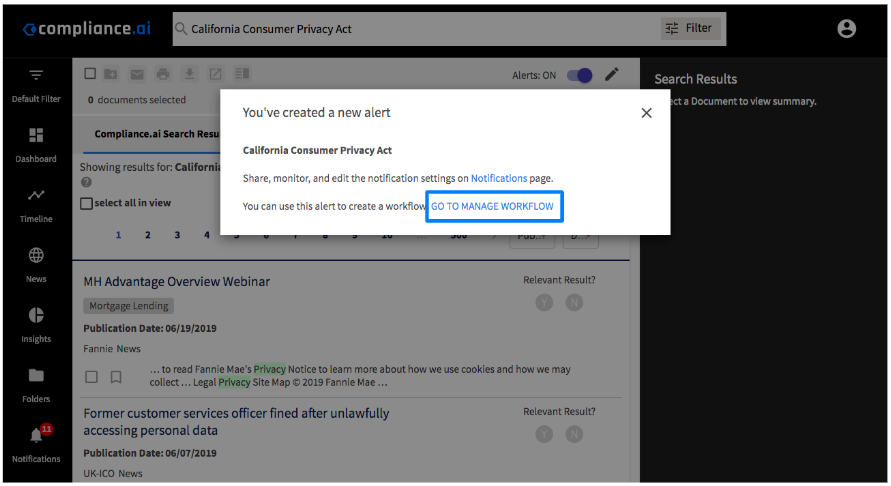The height and width of the screenshot is (486, 891).
Task: Mark MH Advantage result as not relevant N
Action: click(574, 303)
